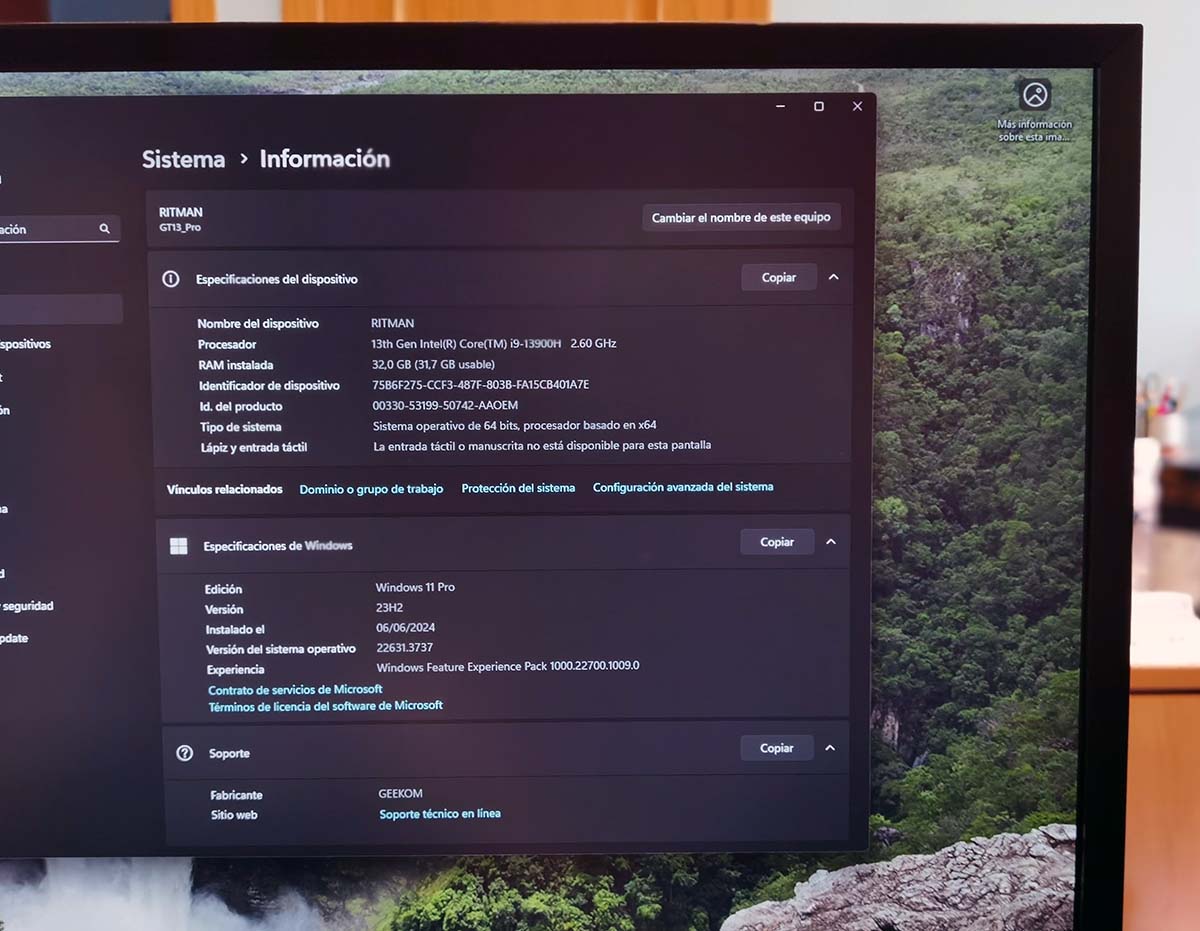Click the search magnifier icon in sidebar
The image size is (1200, 931).
point(104,229)
